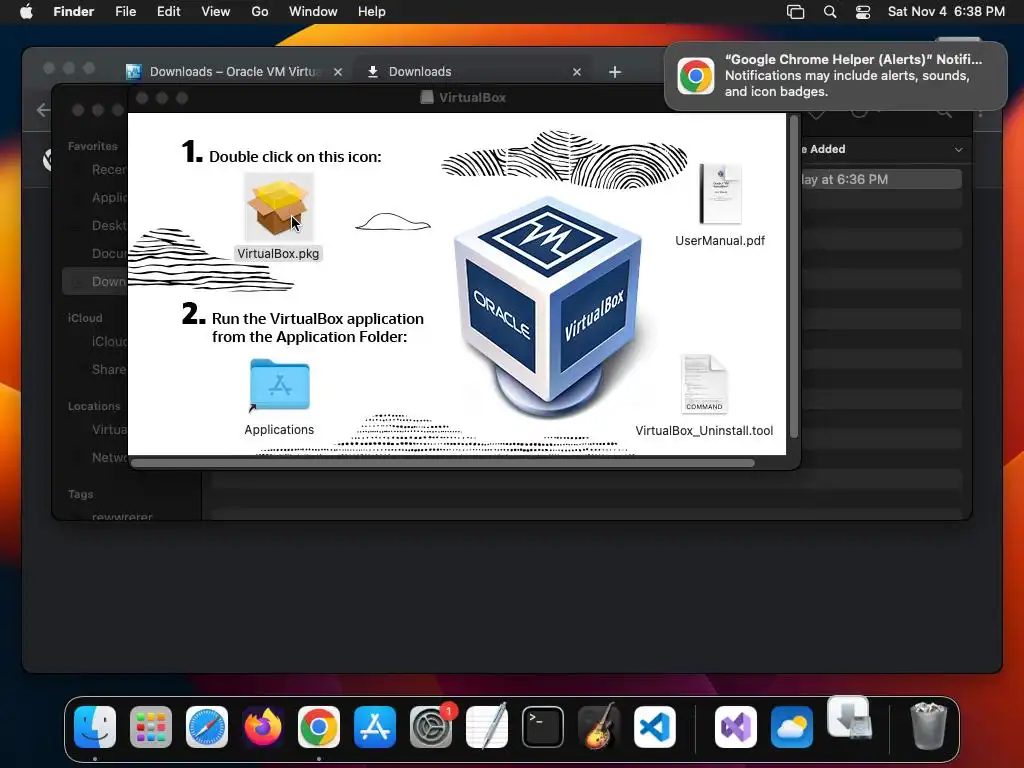Open the VirtualBox.pkg installer icon
Viewport: 1024px width, 768px height.
278,208
